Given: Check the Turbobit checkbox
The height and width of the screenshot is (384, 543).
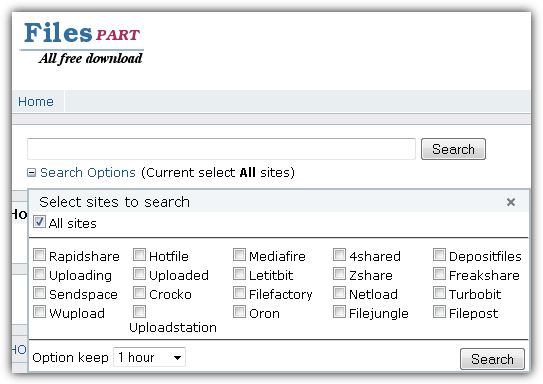Looking at the screenshot, I should 439,293.
